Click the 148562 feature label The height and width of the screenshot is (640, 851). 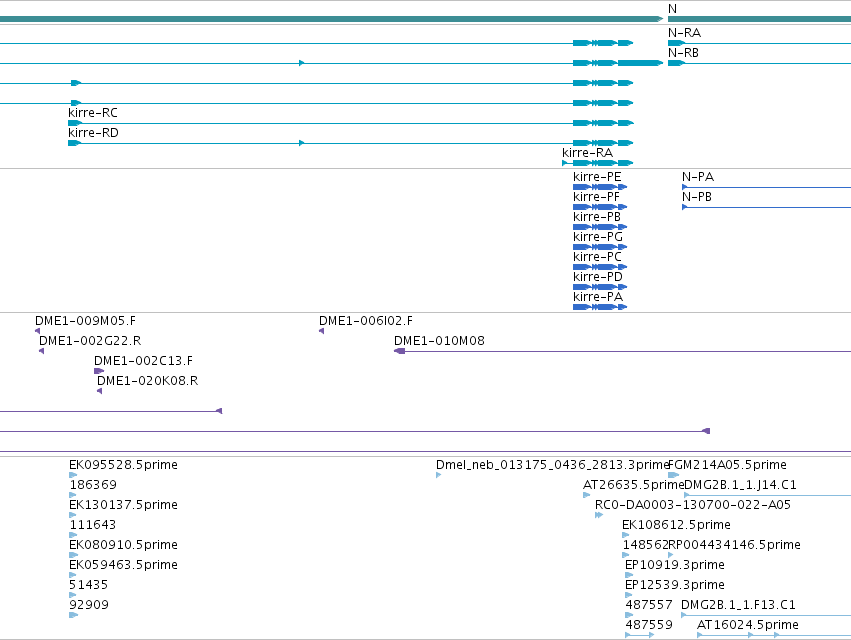645,545
